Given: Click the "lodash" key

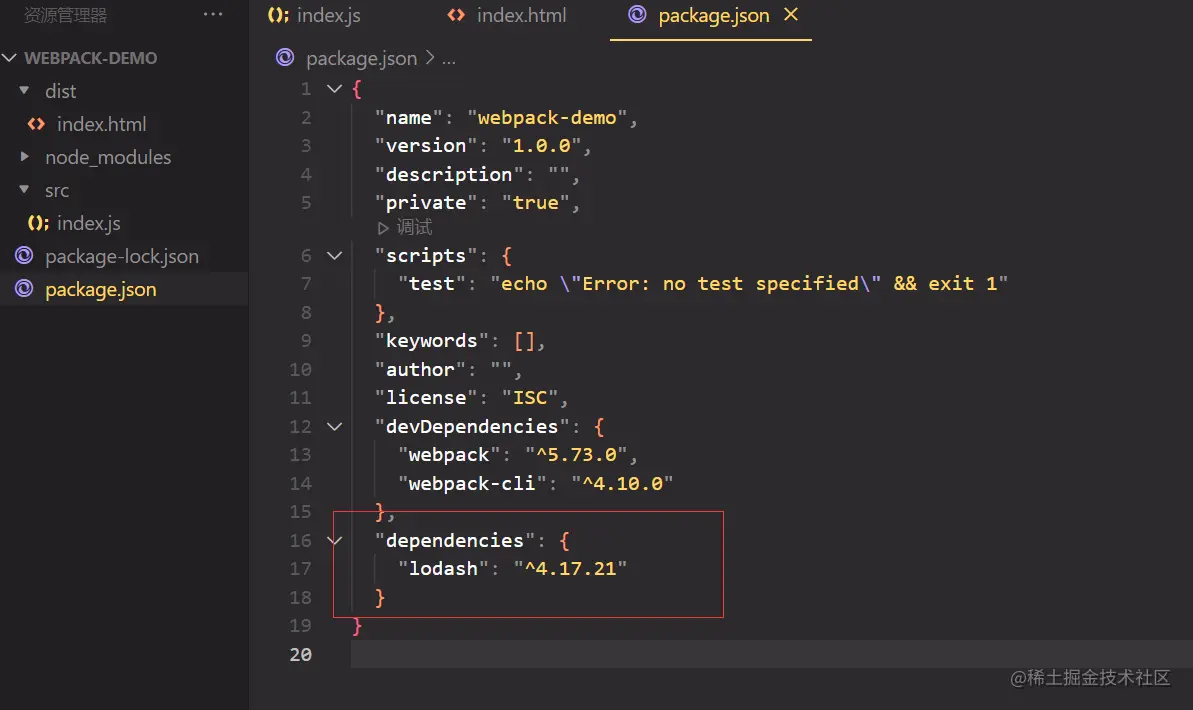Looking at the screenshot, I should point(443,568).
